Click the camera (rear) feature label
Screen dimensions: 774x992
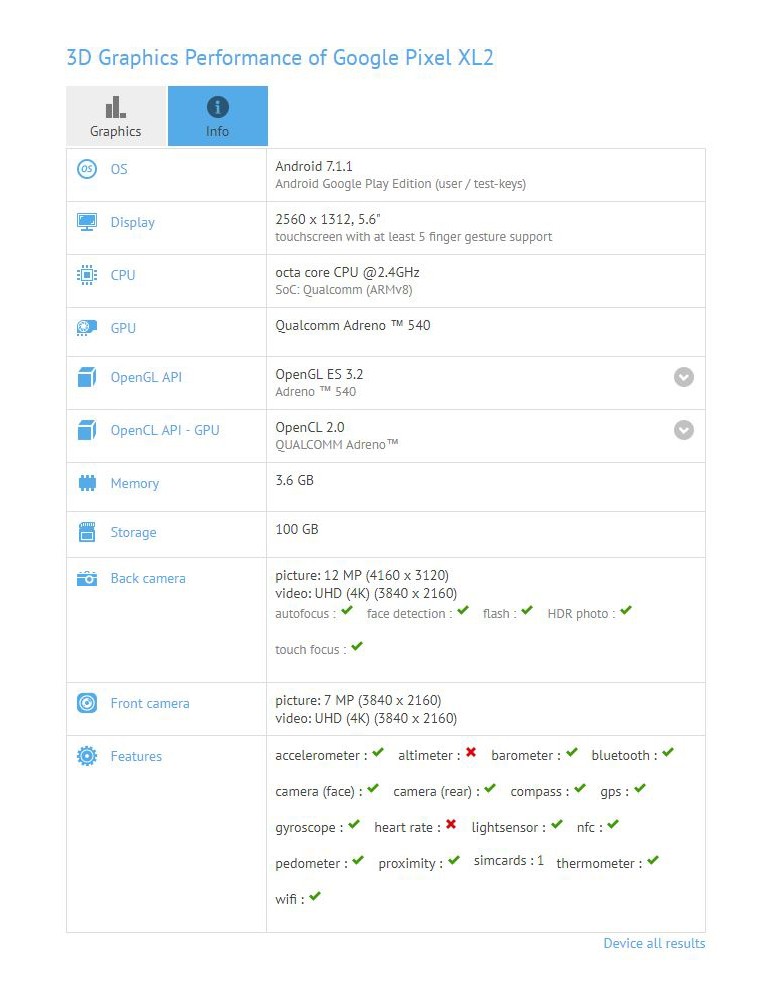(x=436, y=791)
